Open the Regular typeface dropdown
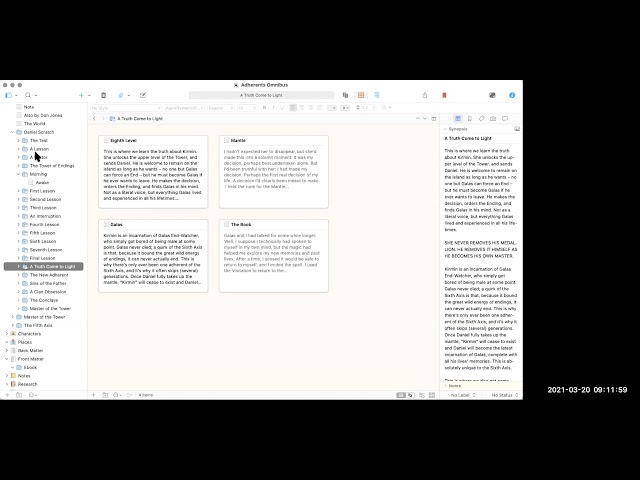This screenshot has width=640, height=480. click(220, 108)
